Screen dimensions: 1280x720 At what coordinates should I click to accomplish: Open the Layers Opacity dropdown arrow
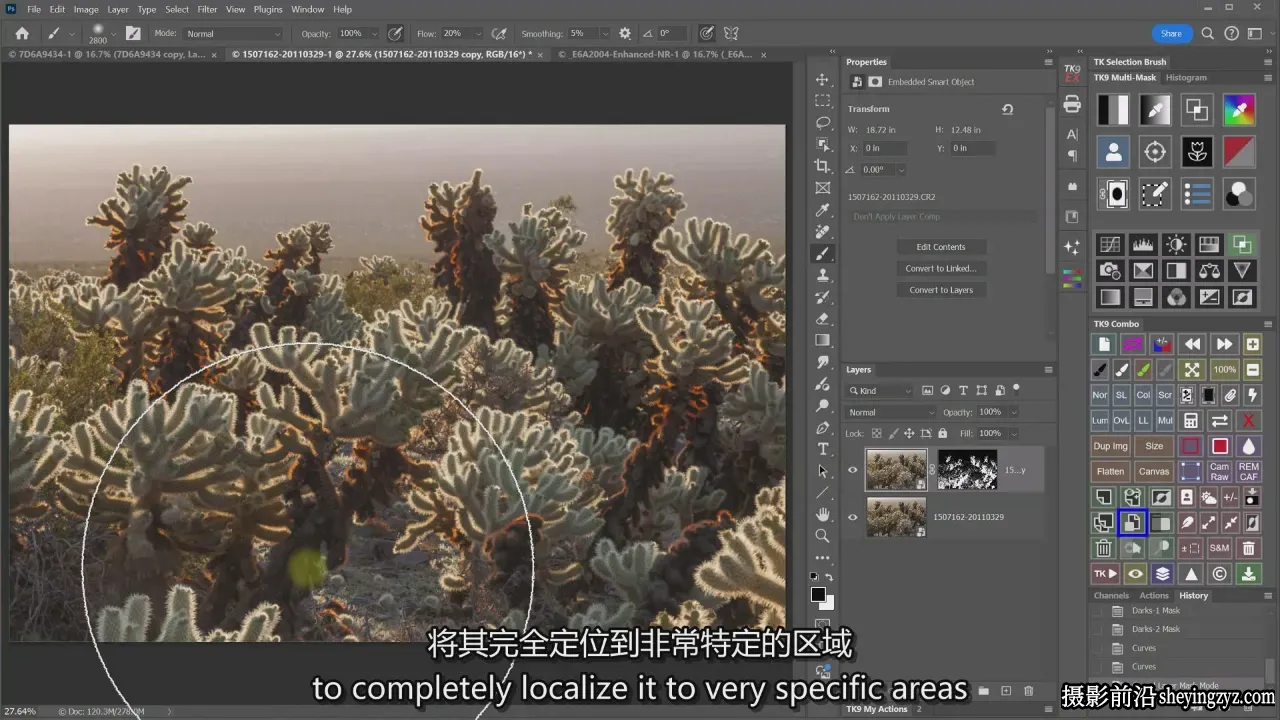pos(1013,412)
